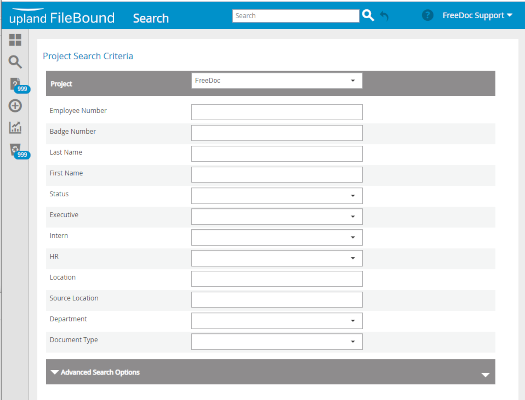Open the Status dropdown
525x400 pixels.
coord(277,195)
